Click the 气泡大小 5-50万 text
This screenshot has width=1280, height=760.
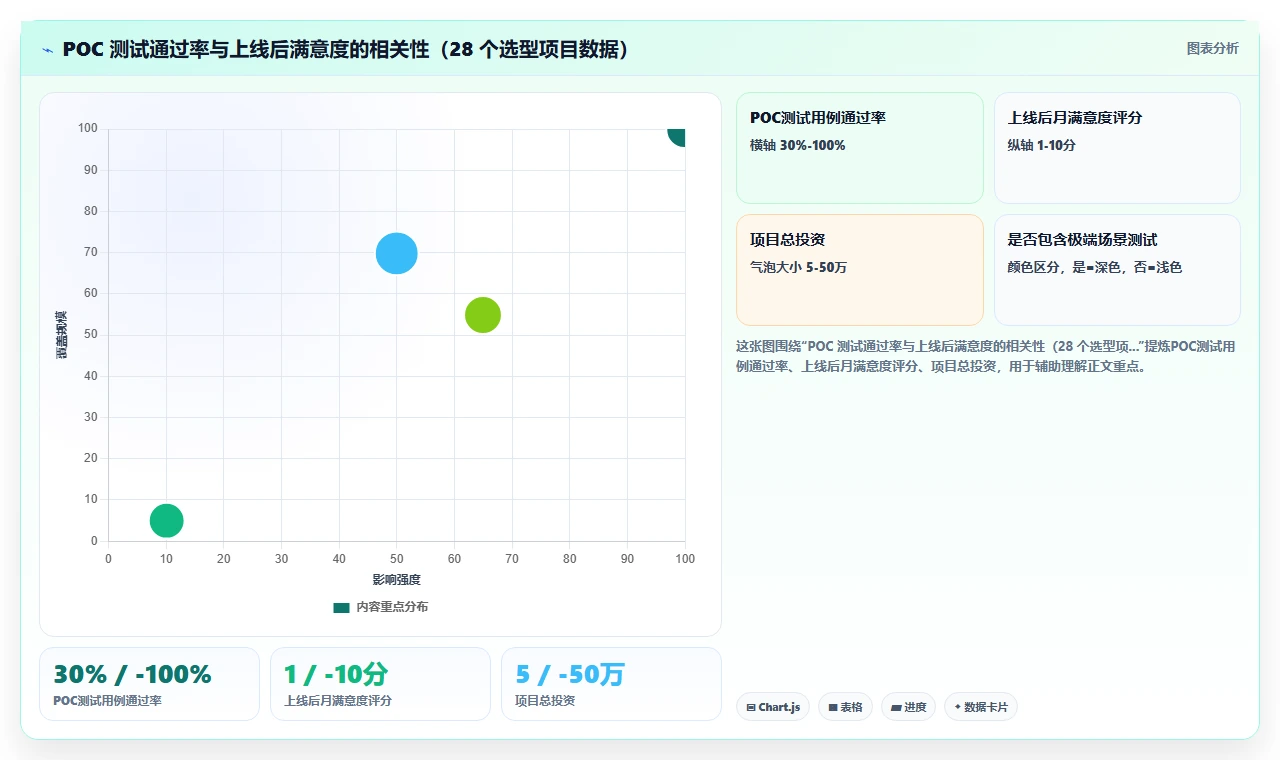pos(798,267)
